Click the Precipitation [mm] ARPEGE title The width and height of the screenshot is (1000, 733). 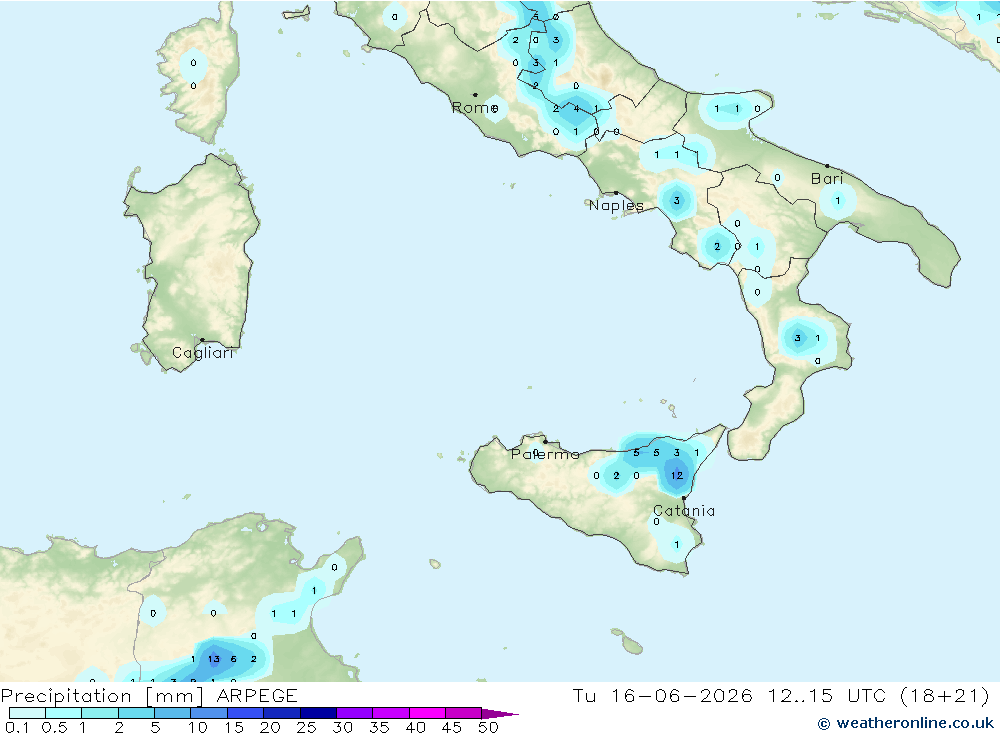pyautogui.click(x=149, y=695)
